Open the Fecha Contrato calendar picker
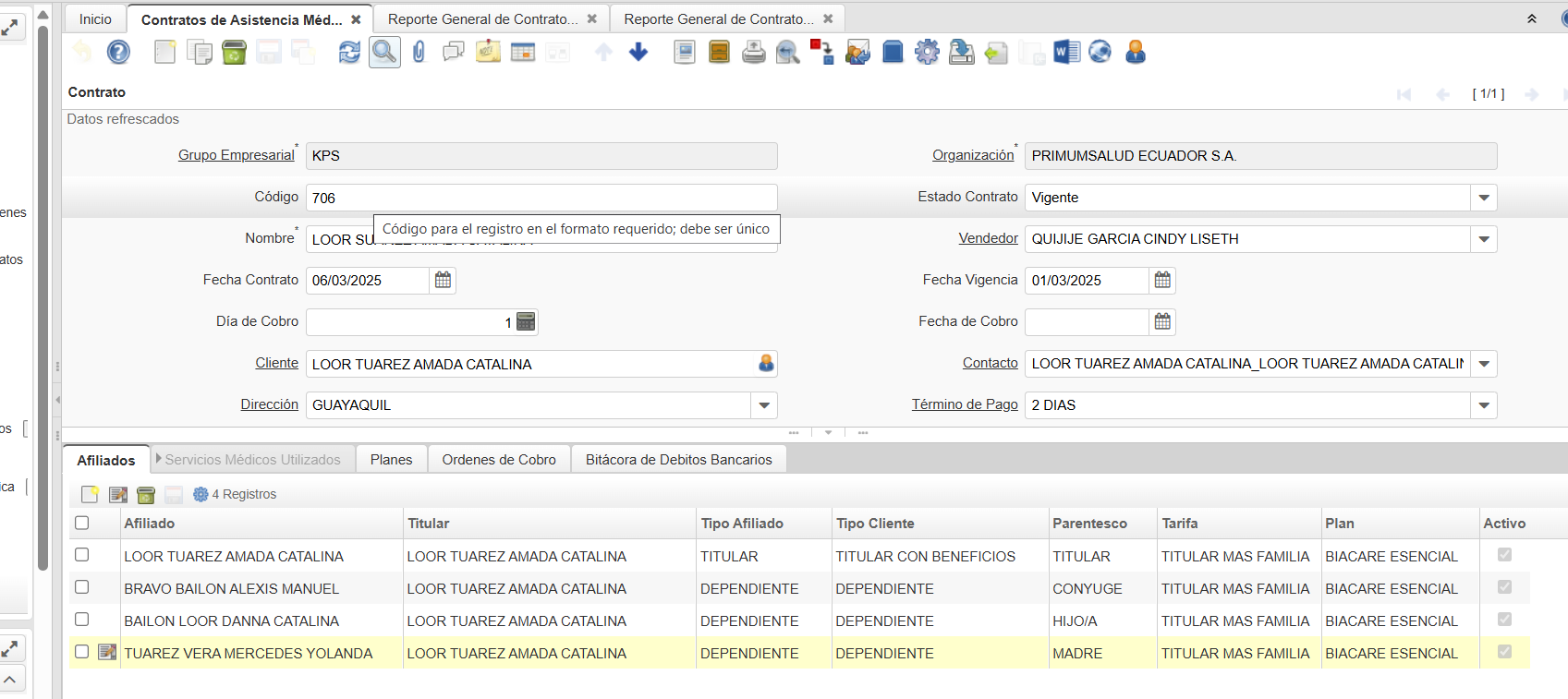 pos(444,280)
